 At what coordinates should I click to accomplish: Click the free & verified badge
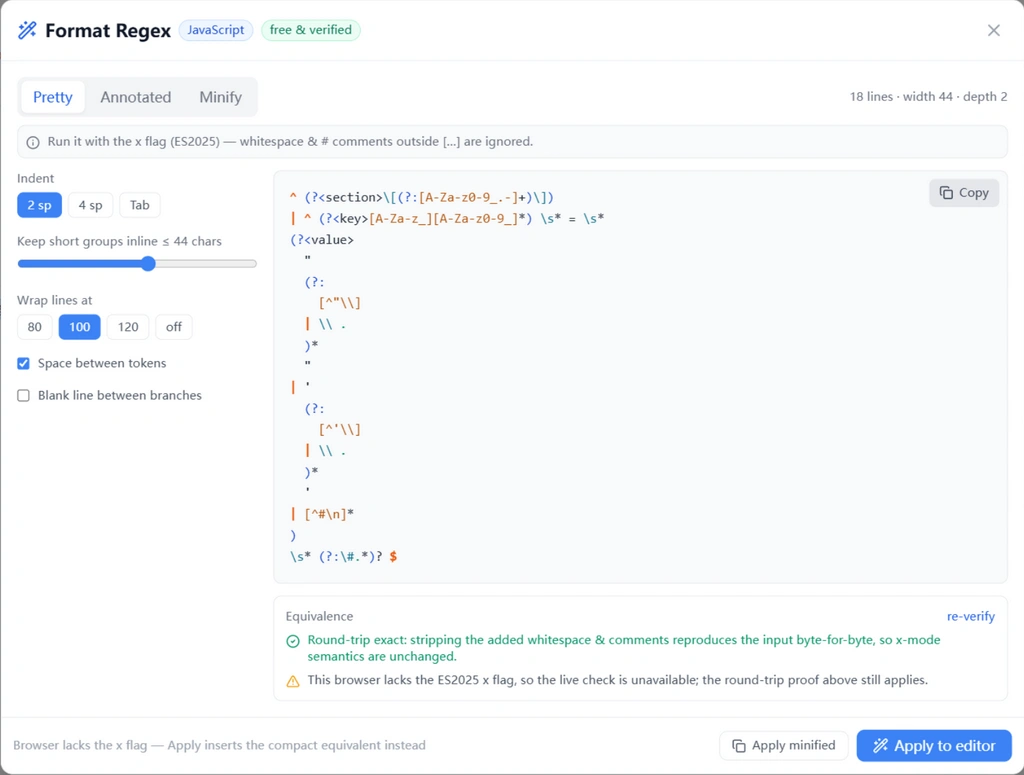tap(311, 30)
